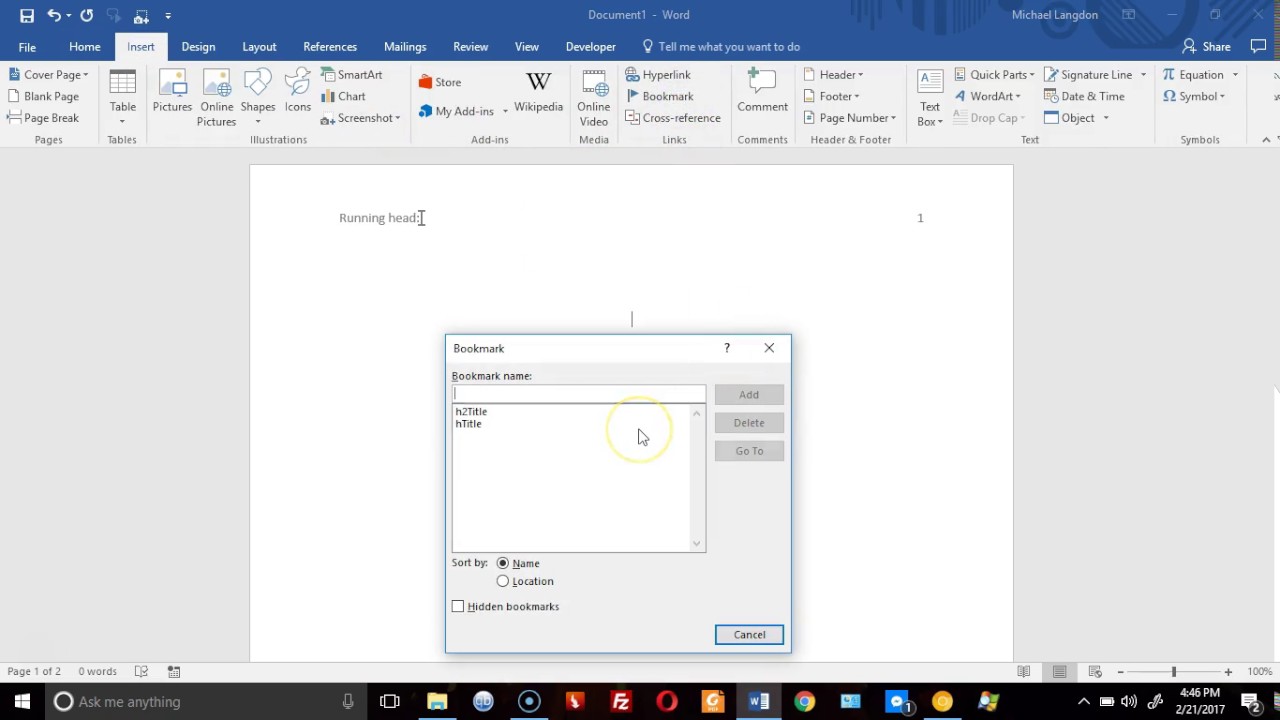1280x720 pixels.
Task: Open Bookmark command in the ribbon
Action: 660,96
